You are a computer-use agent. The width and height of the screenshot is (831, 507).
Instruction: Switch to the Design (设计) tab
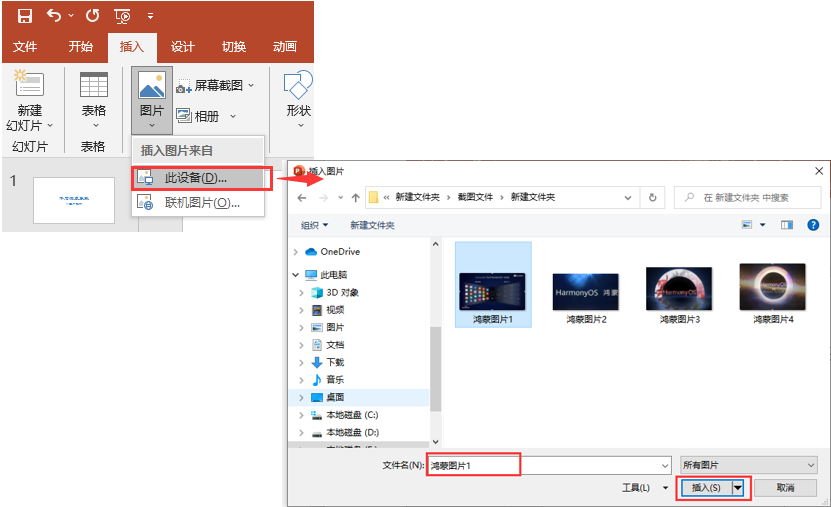click(182, 47)
